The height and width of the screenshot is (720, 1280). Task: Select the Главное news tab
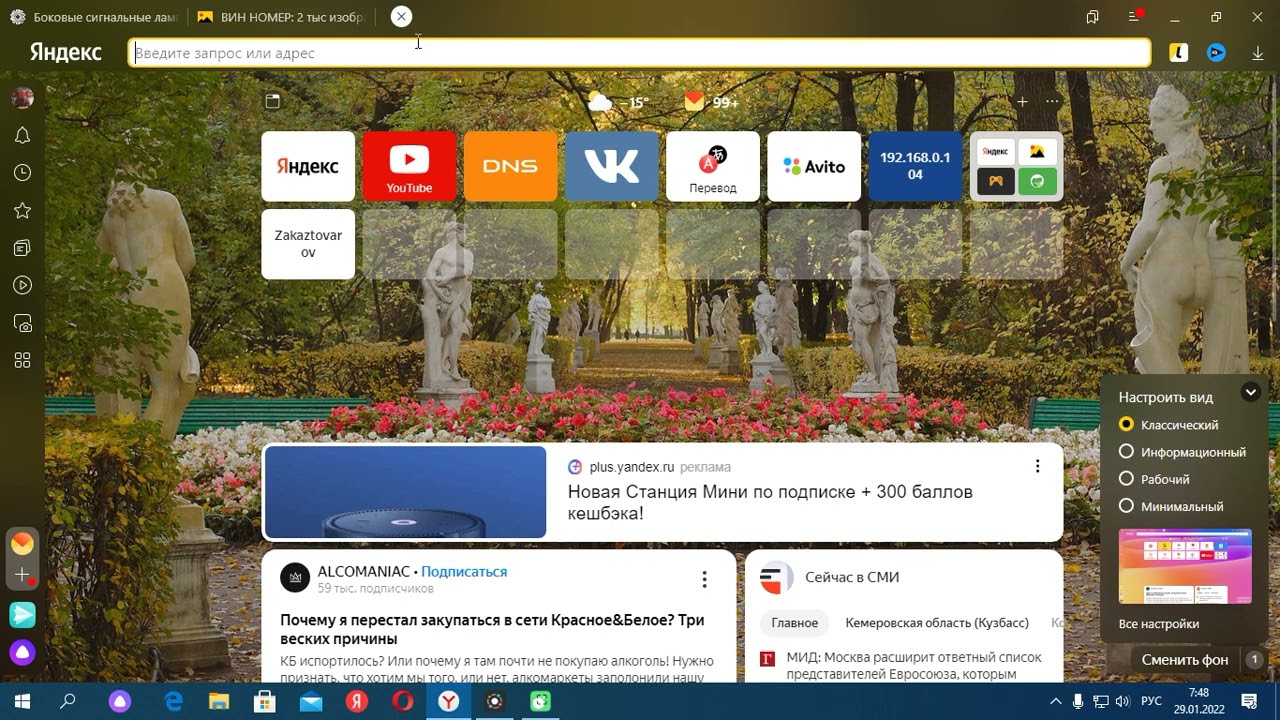795,623
